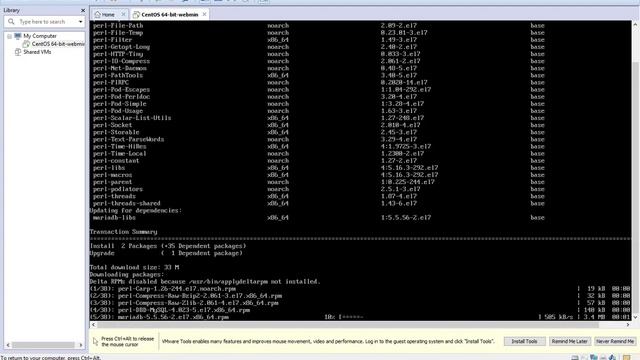Click the My Computer monitor icon
The width and height of the screenshot is (640, 360).
coord(18,36)
